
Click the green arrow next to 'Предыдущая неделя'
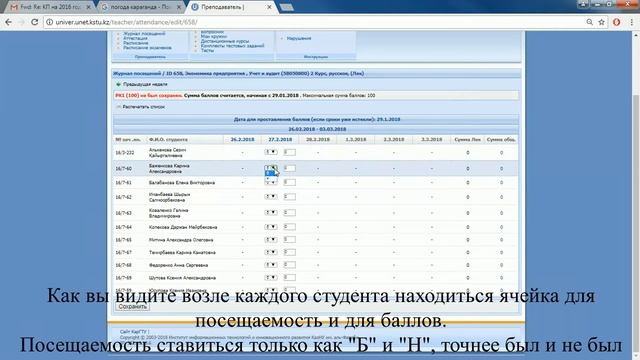pyautogui.click(x=118, y=84)
